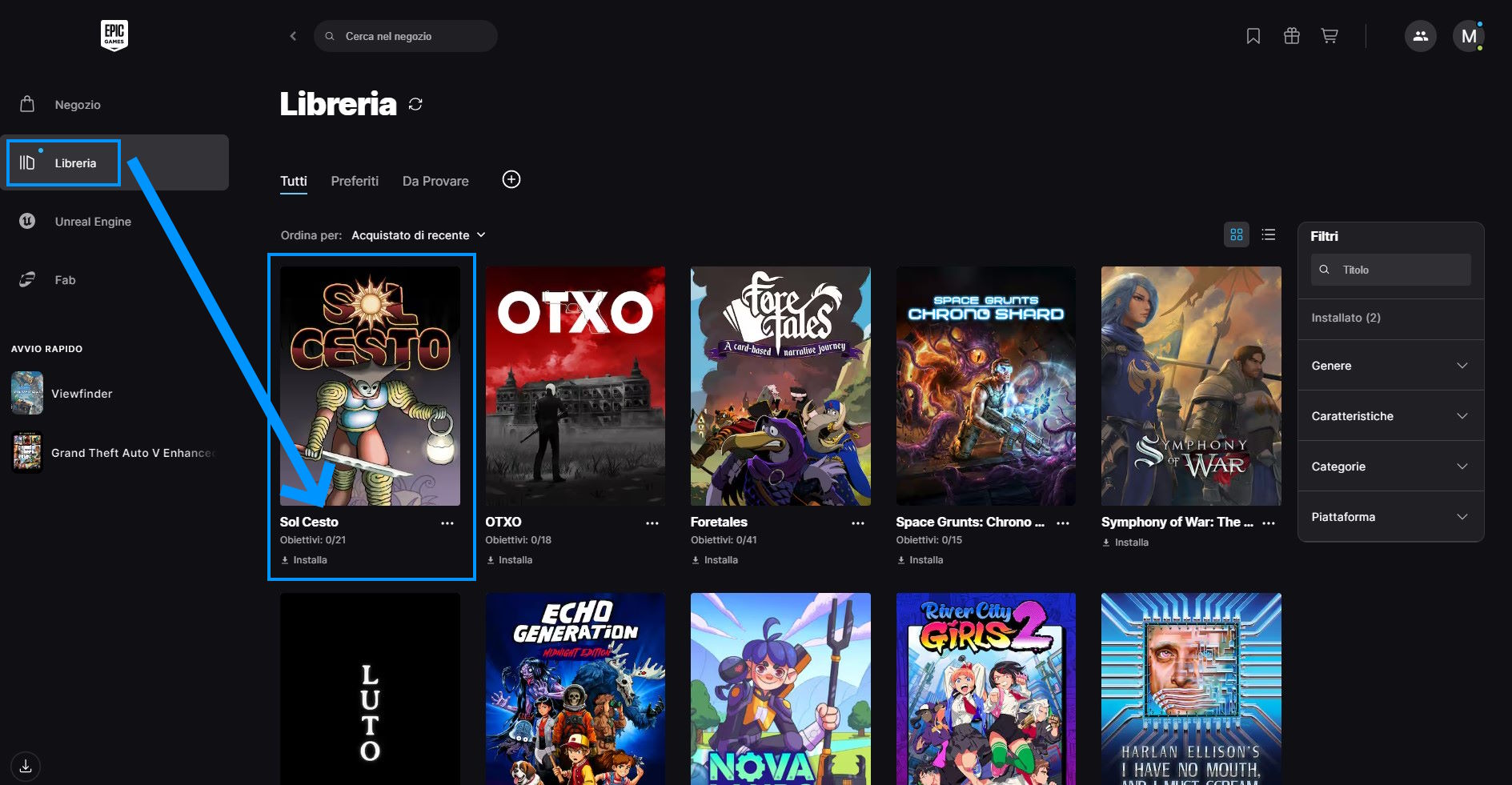Open OTXO three-dot options menu
The width and height of the screenshot is (1512, 785).
652,523
